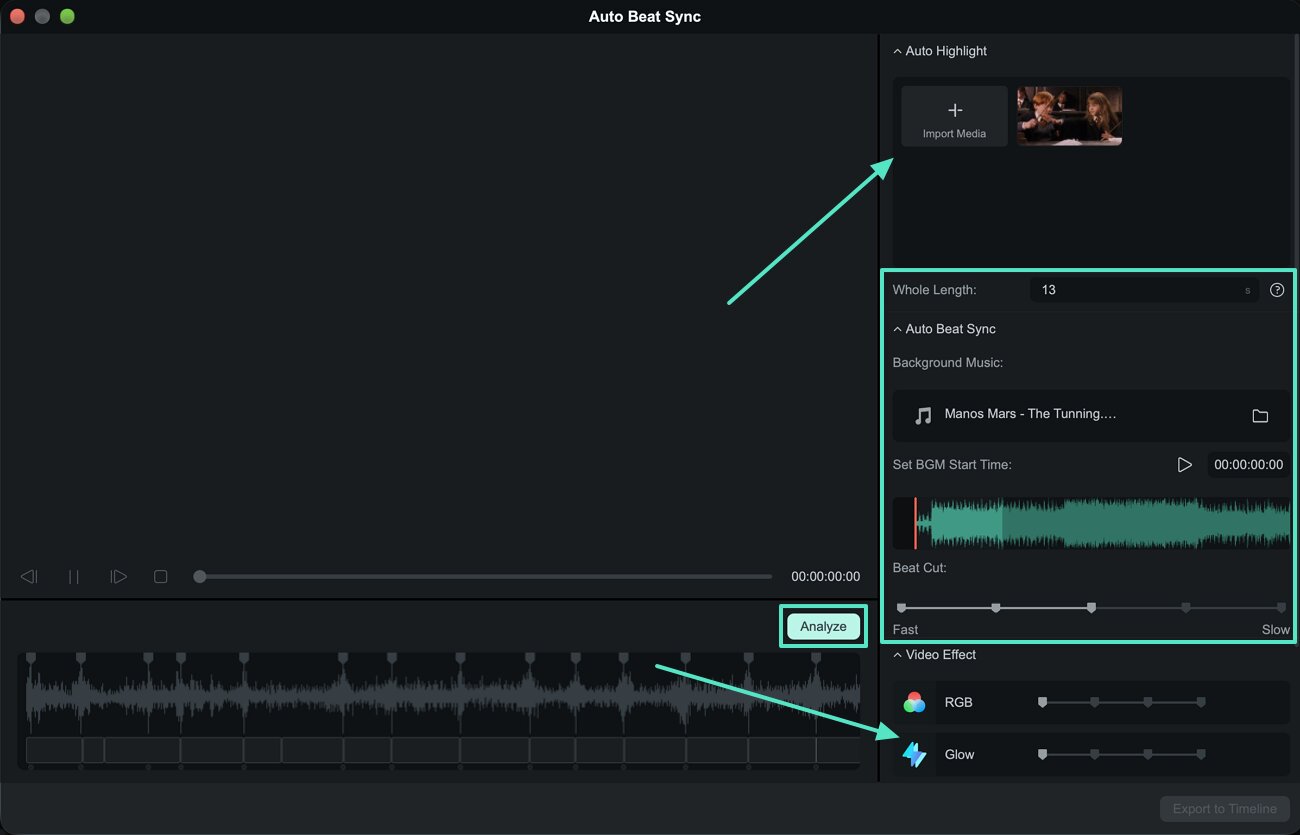This screenshot has width=1300, height=835.
Task: Click the Glow effect icon
Action: (x=914, y=754)
